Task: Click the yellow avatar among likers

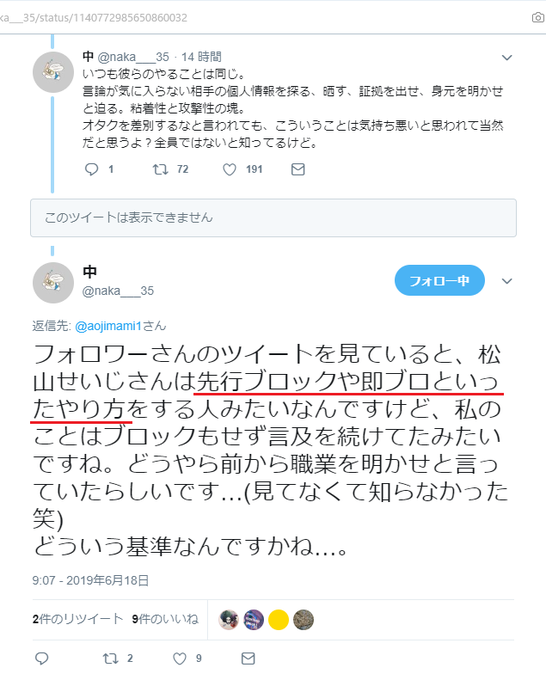Action: 278,620
